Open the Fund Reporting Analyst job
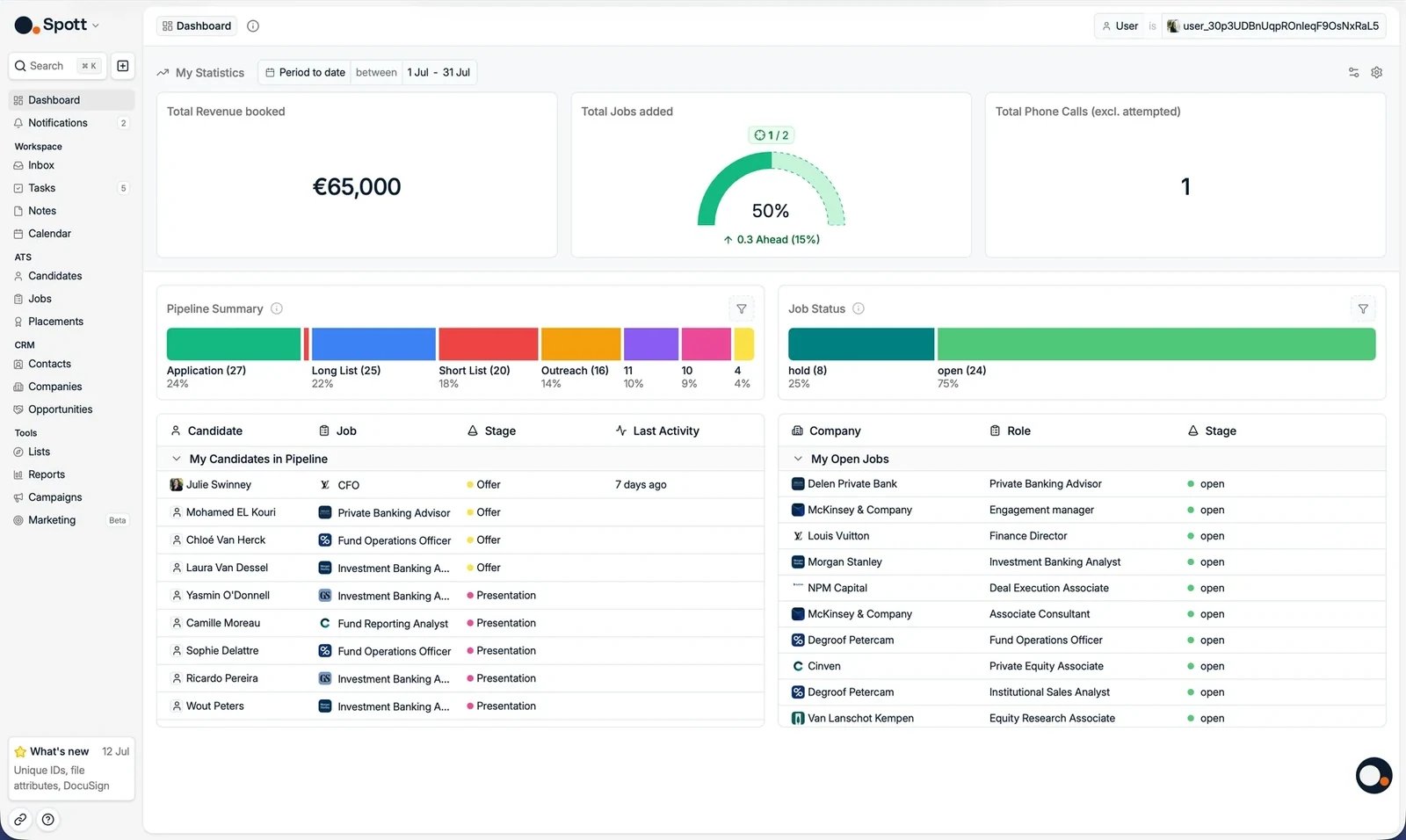The image size is (1406, 840). point(393,624)
